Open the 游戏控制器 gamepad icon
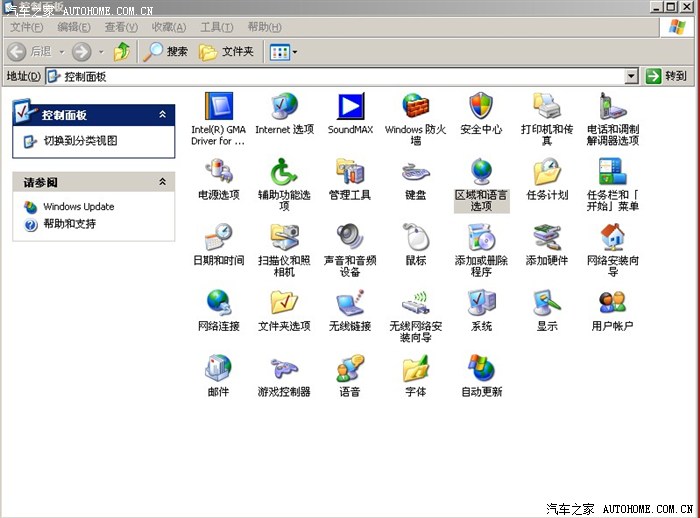The width and height of the screenshot is (700, 518). tap(284, 369)
